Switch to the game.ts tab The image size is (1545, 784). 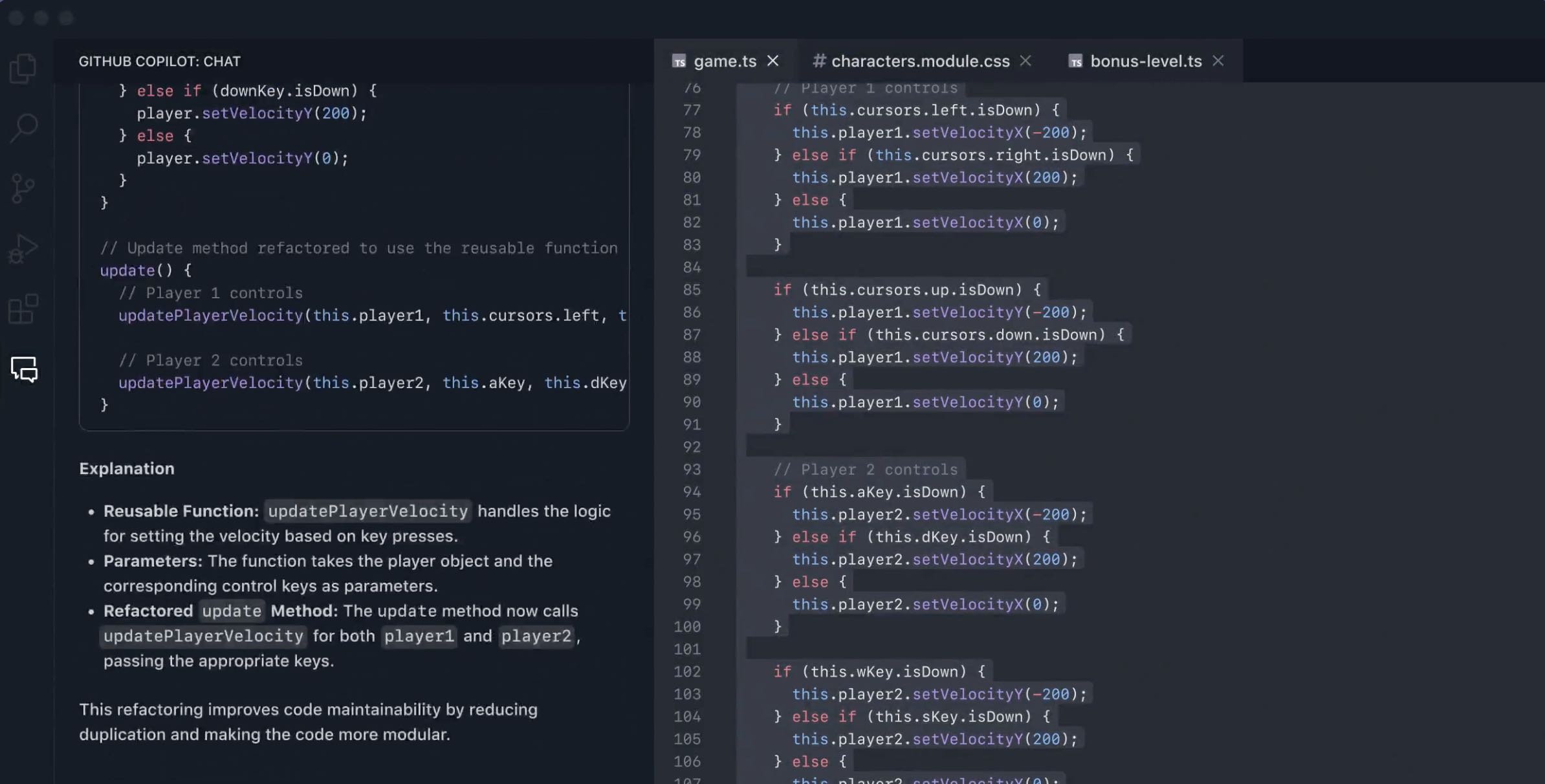pos(725,61)
